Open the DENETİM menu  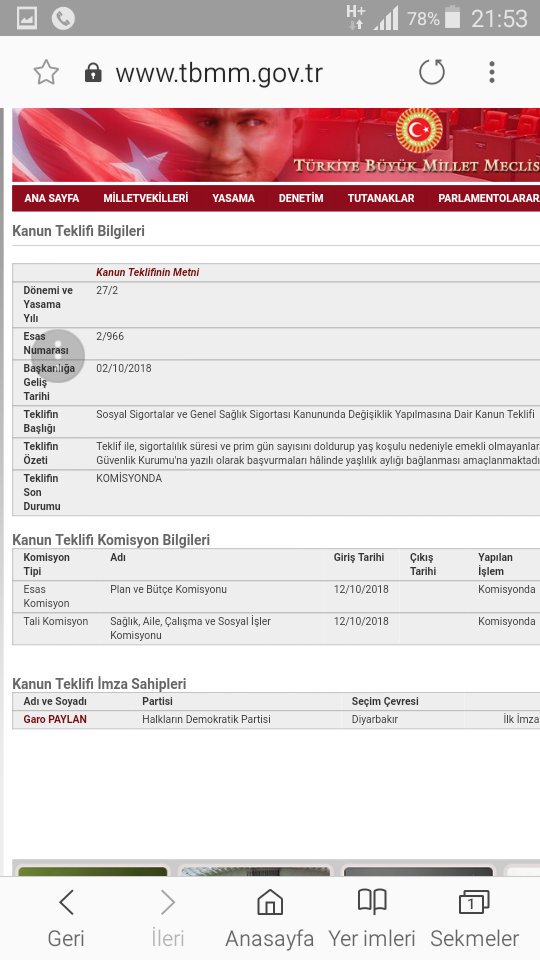coord(301,198)
